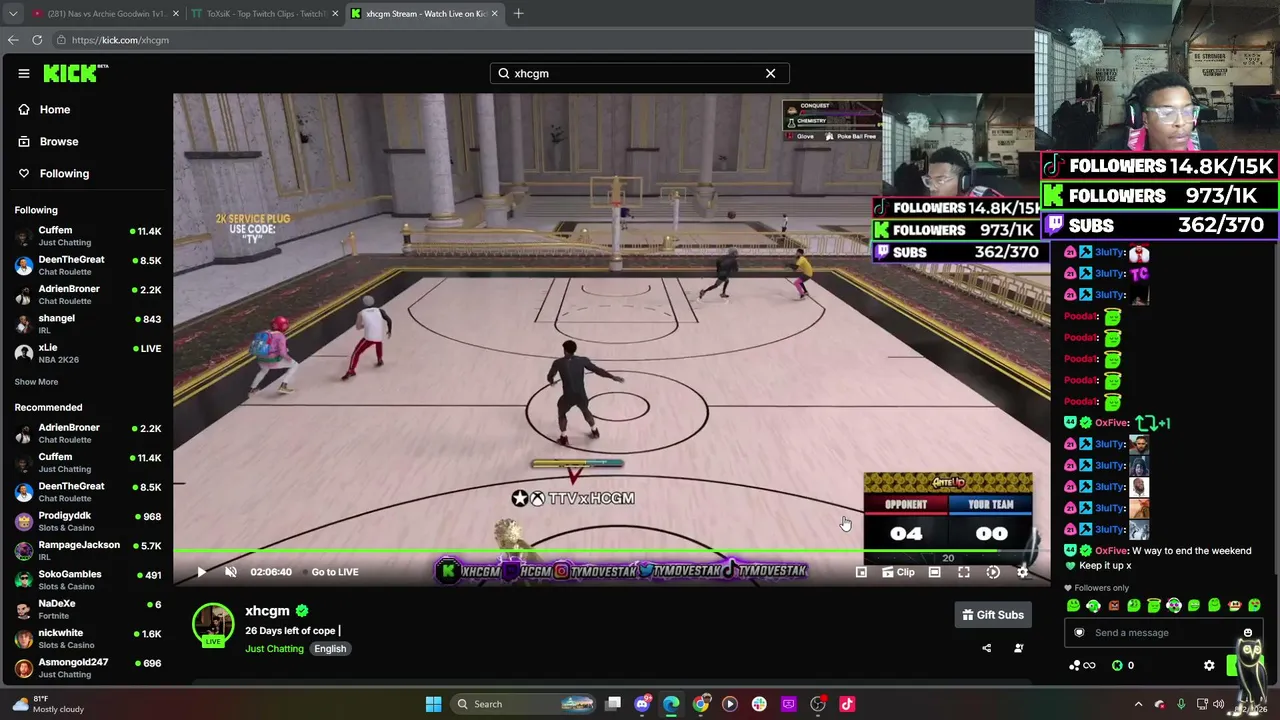Select the xhcgm Stream browser tab
Viewport: 1280px width, 720px height.
424,14
